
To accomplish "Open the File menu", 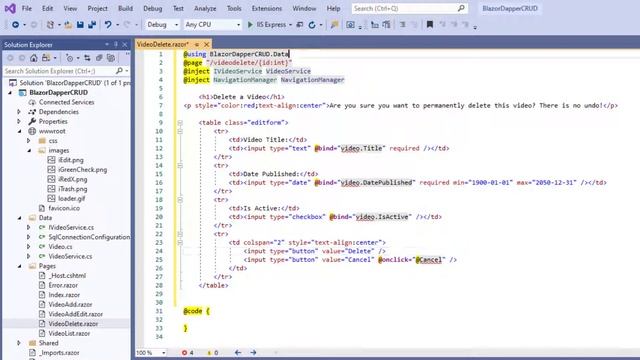I will [x=27, y=8].
